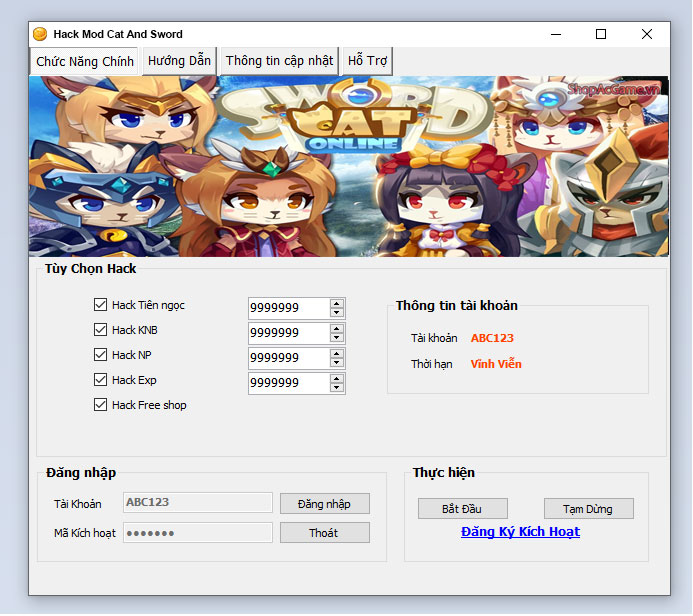Click the Sword Cat Online banner image
693x616 pixels.
349,167
